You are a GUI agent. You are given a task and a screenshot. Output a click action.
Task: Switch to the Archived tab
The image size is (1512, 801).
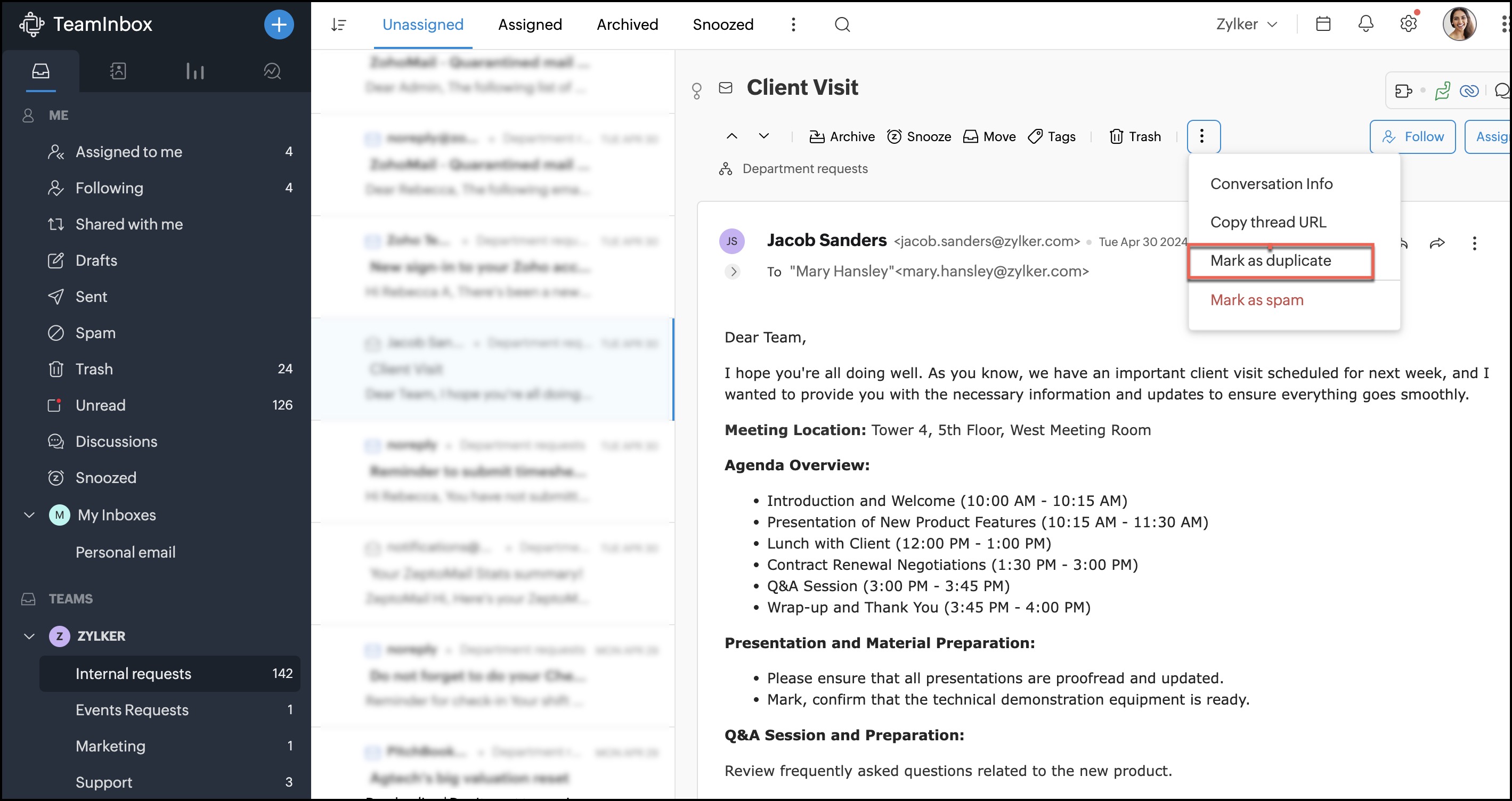627,24
